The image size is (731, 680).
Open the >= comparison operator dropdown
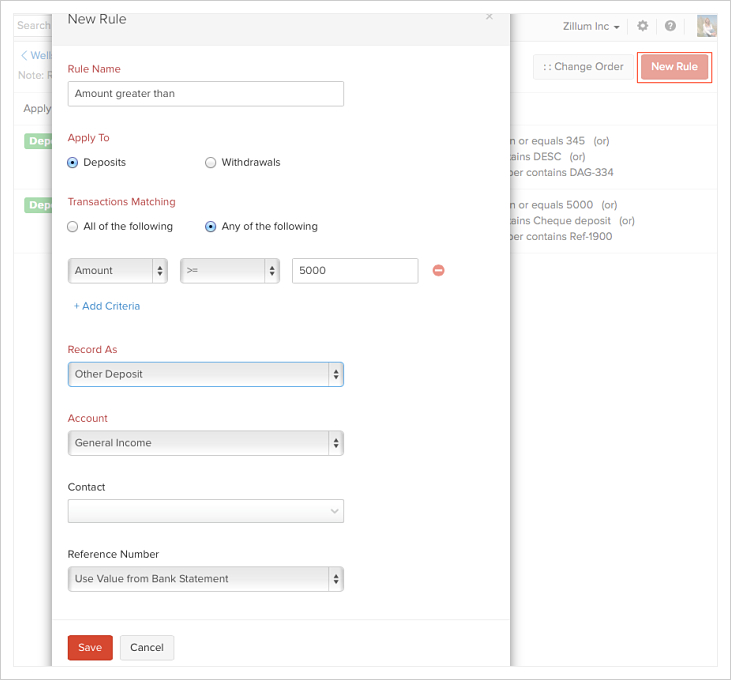click(x=230, y=270)
